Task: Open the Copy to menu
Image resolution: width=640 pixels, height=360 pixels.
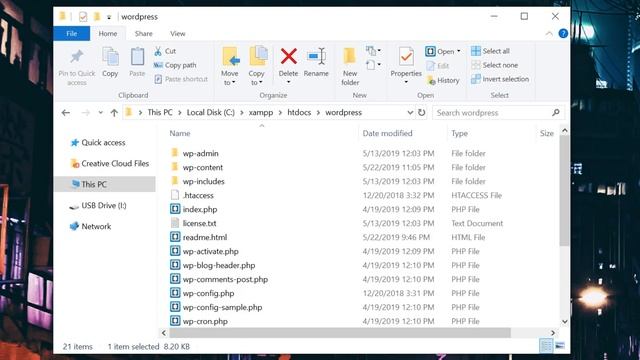Action: [x=257, y=67]
